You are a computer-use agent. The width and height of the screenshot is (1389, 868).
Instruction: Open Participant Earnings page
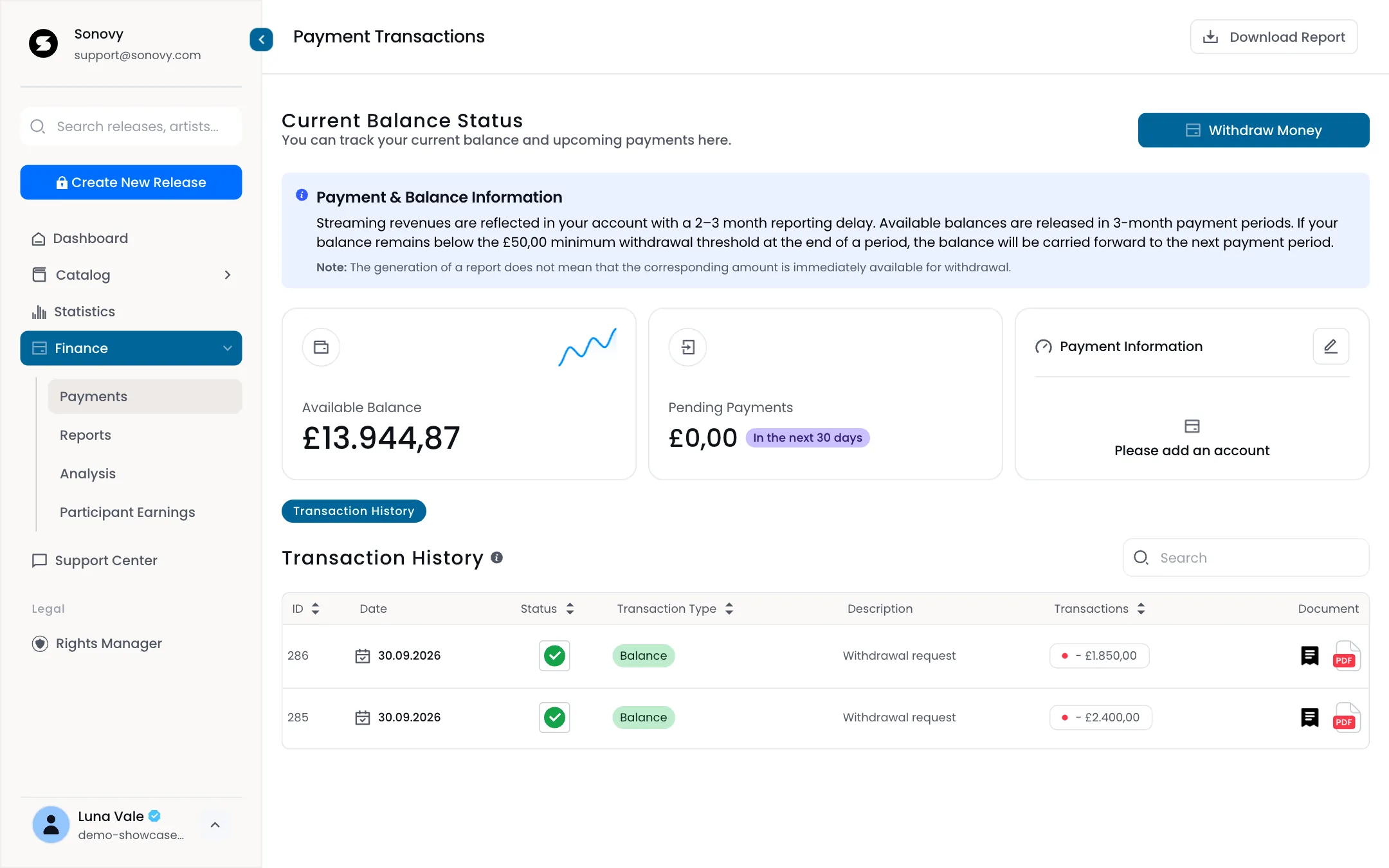pyautogui.click(x=145, y=512)
